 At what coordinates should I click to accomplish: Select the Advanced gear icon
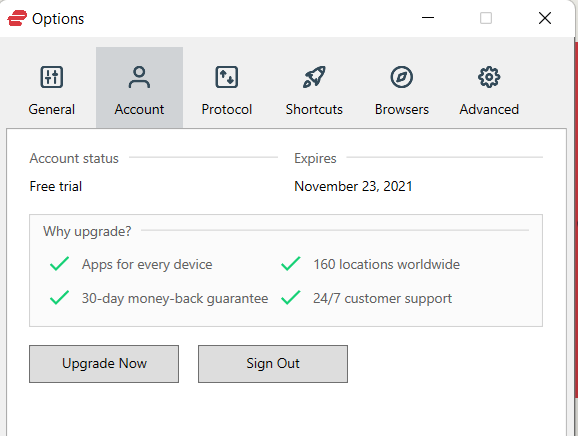489,77
